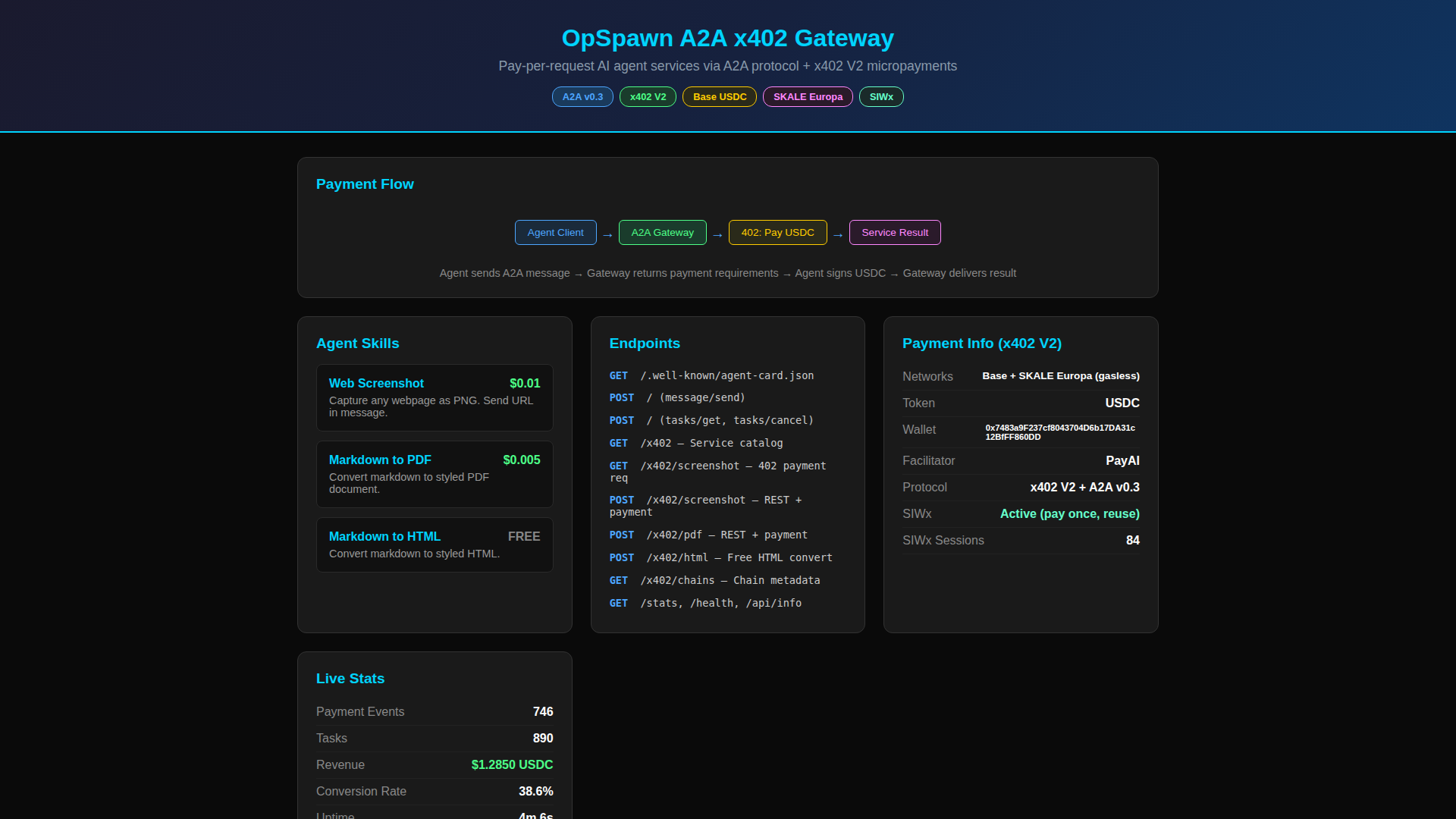Click the 402: Pay USDC flow step

click(778, 233)
